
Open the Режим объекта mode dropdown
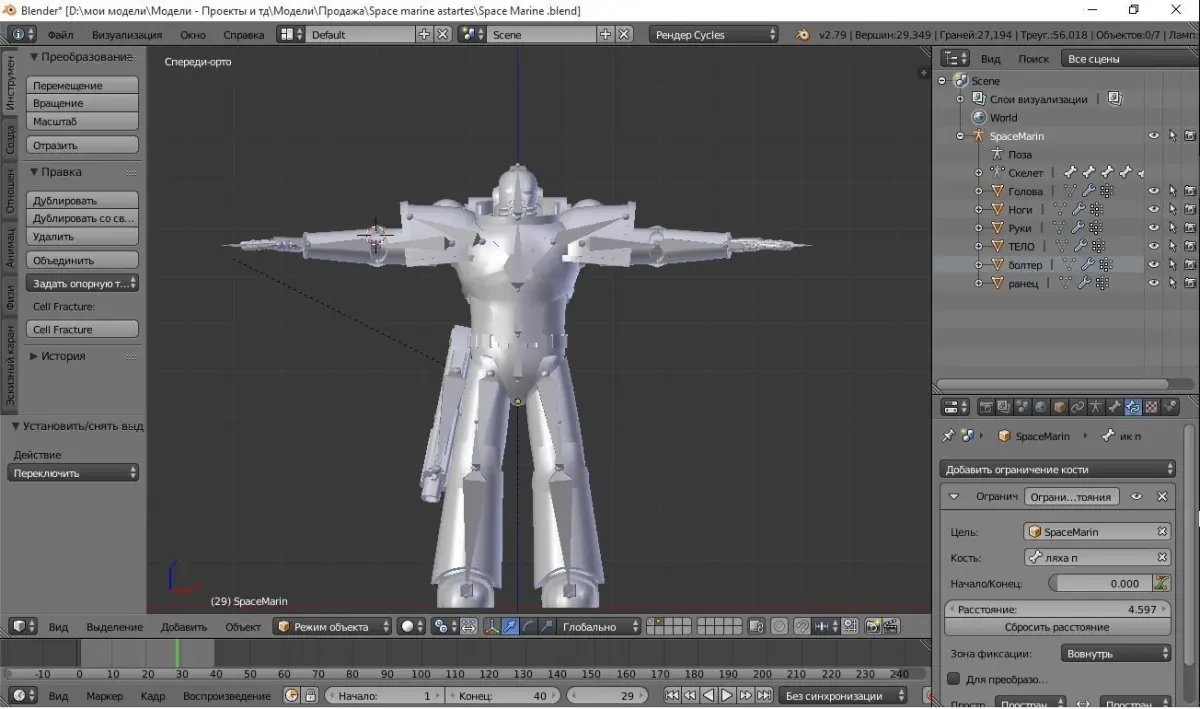pyautogui.click(x=333, y=627)
